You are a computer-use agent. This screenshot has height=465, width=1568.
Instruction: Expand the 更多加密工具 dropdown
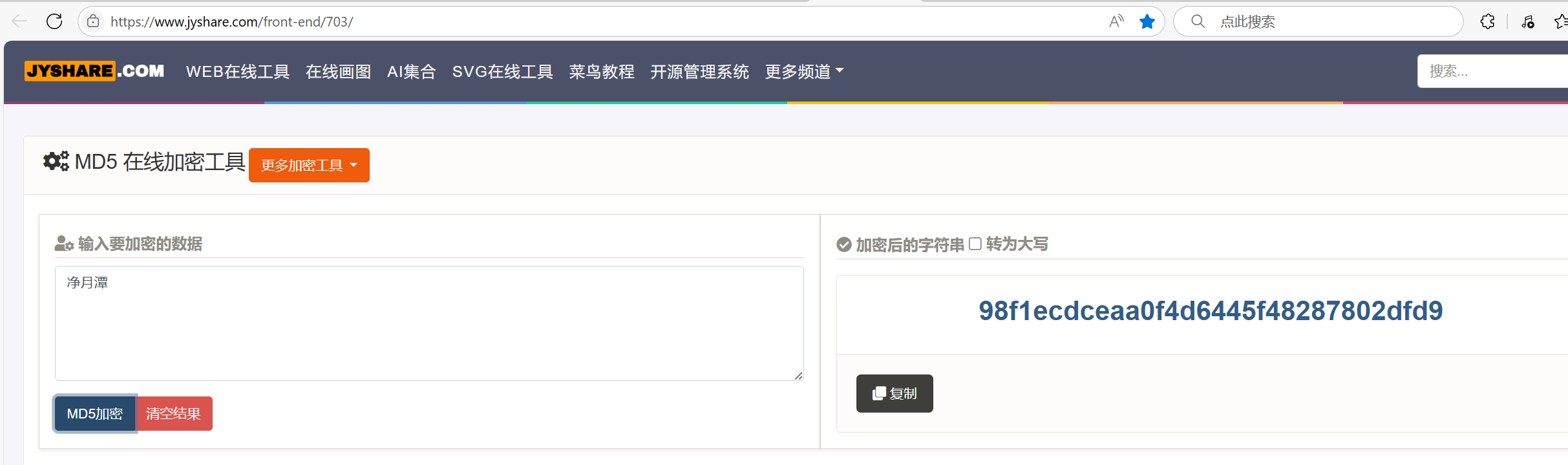coord(309,166)
